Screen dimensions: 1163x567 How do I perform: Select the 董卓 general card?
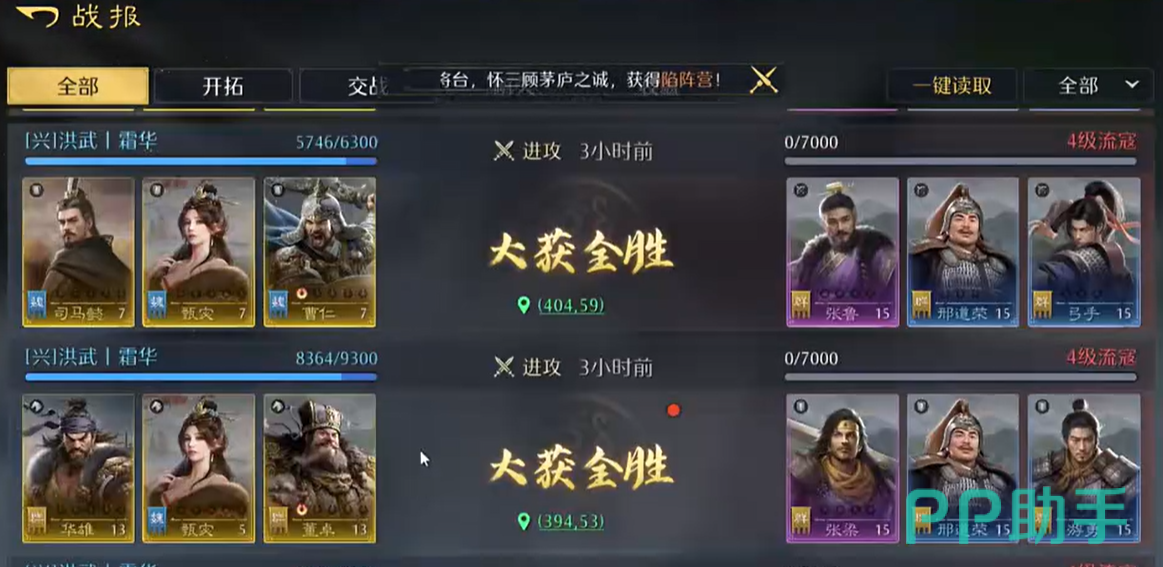click(320, 468)
